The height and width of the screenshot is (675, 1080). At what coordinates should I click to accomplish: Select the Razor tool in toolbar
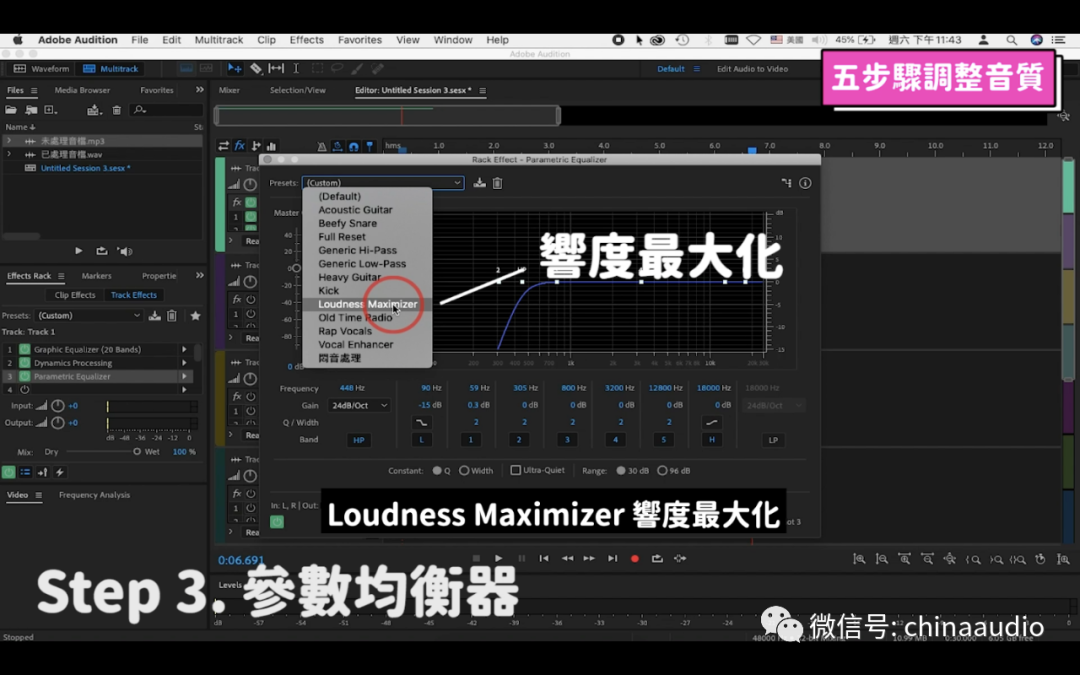point(256,68)
